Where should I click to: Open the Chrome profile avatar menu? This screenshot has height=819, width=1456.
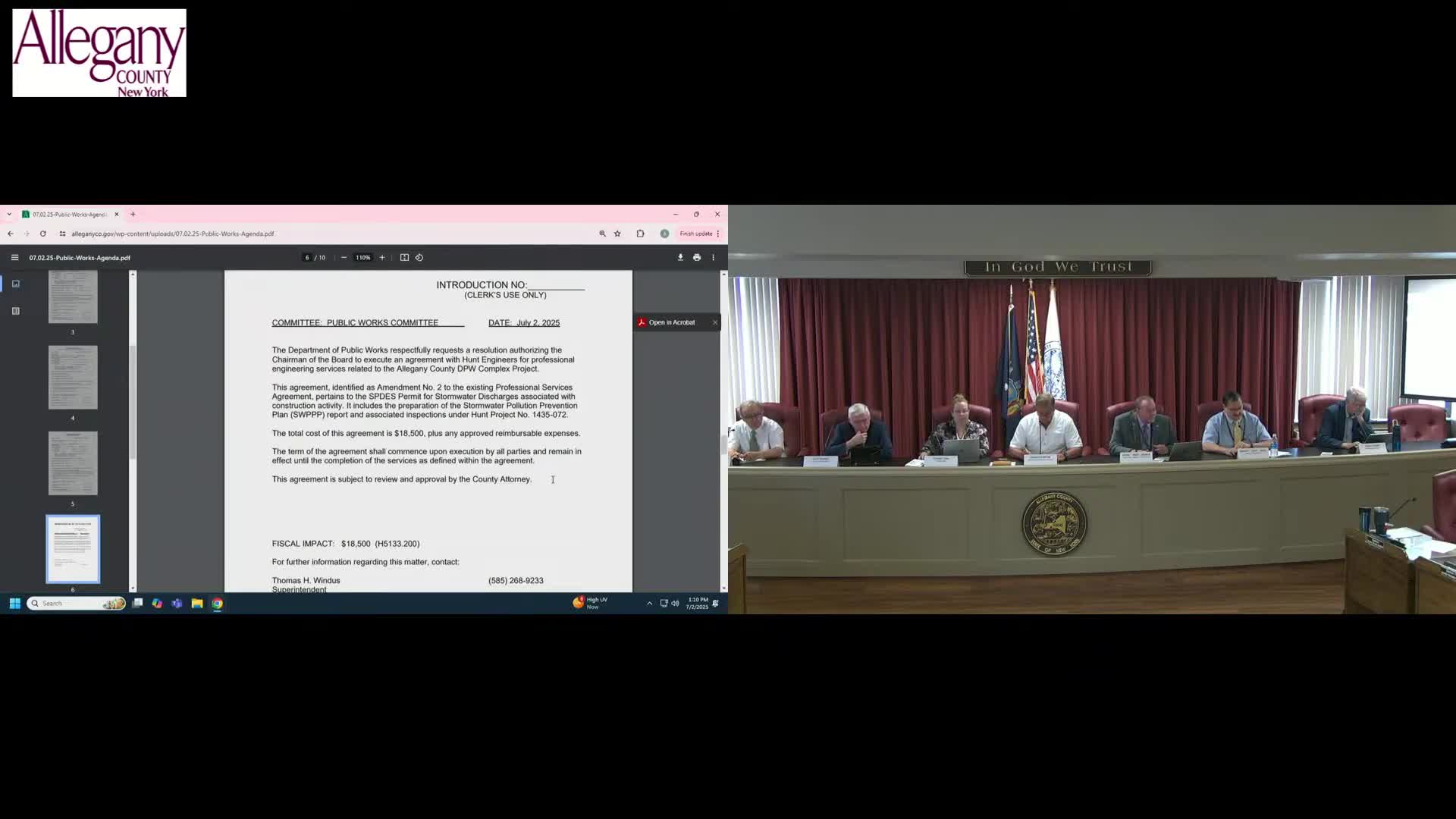(664, 234)
